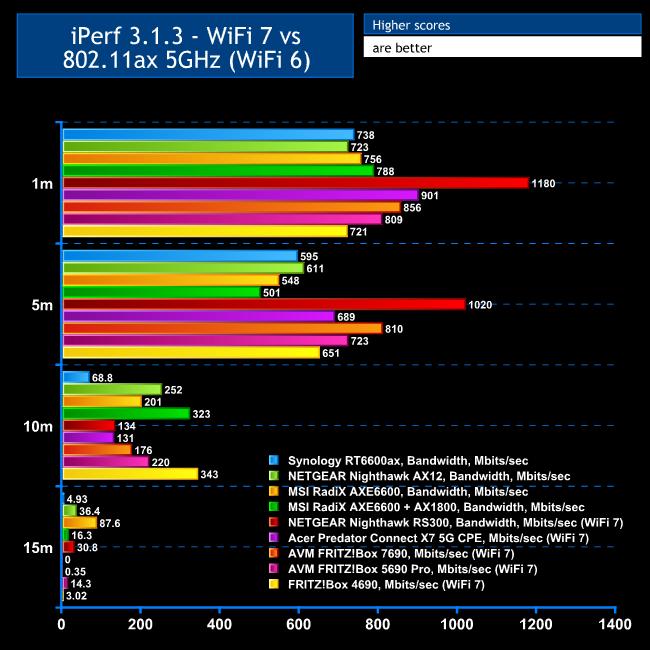Click the 'Higher scores' header label

pos(411,25)
